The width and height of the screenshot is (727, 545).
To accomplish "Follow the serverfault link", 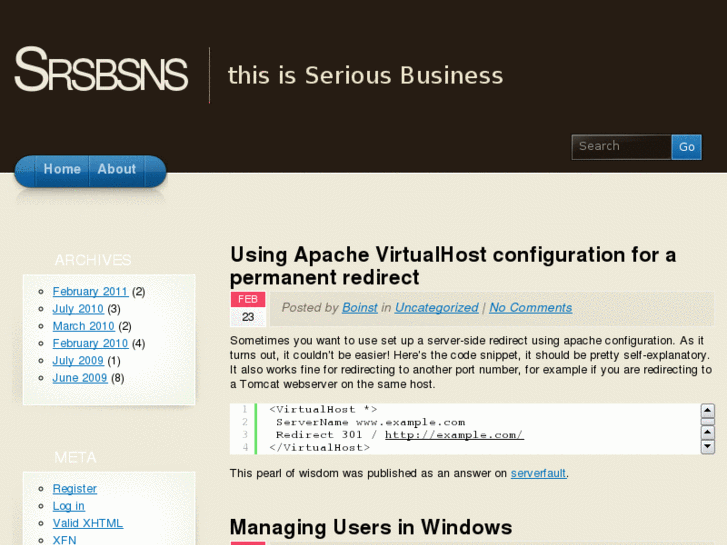I will 538,473.
